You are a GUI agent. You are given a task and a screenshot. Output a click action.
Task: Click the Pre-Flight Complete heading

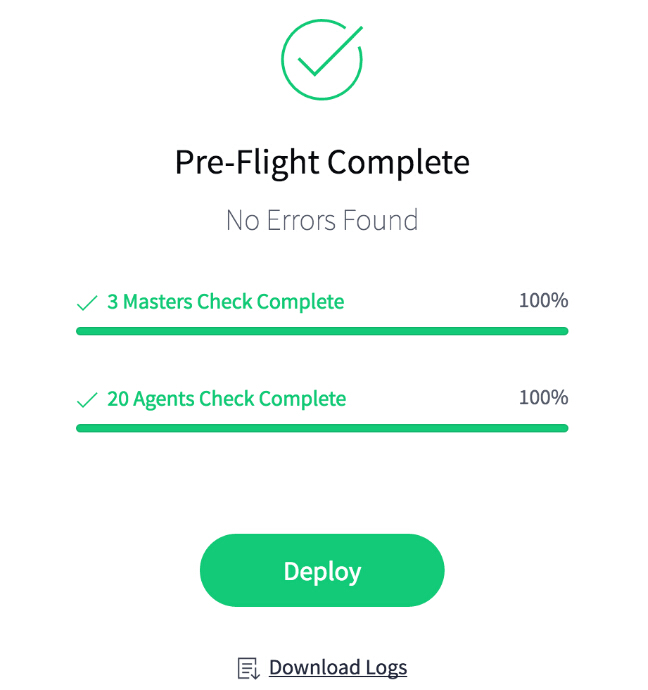pos(322,163)
